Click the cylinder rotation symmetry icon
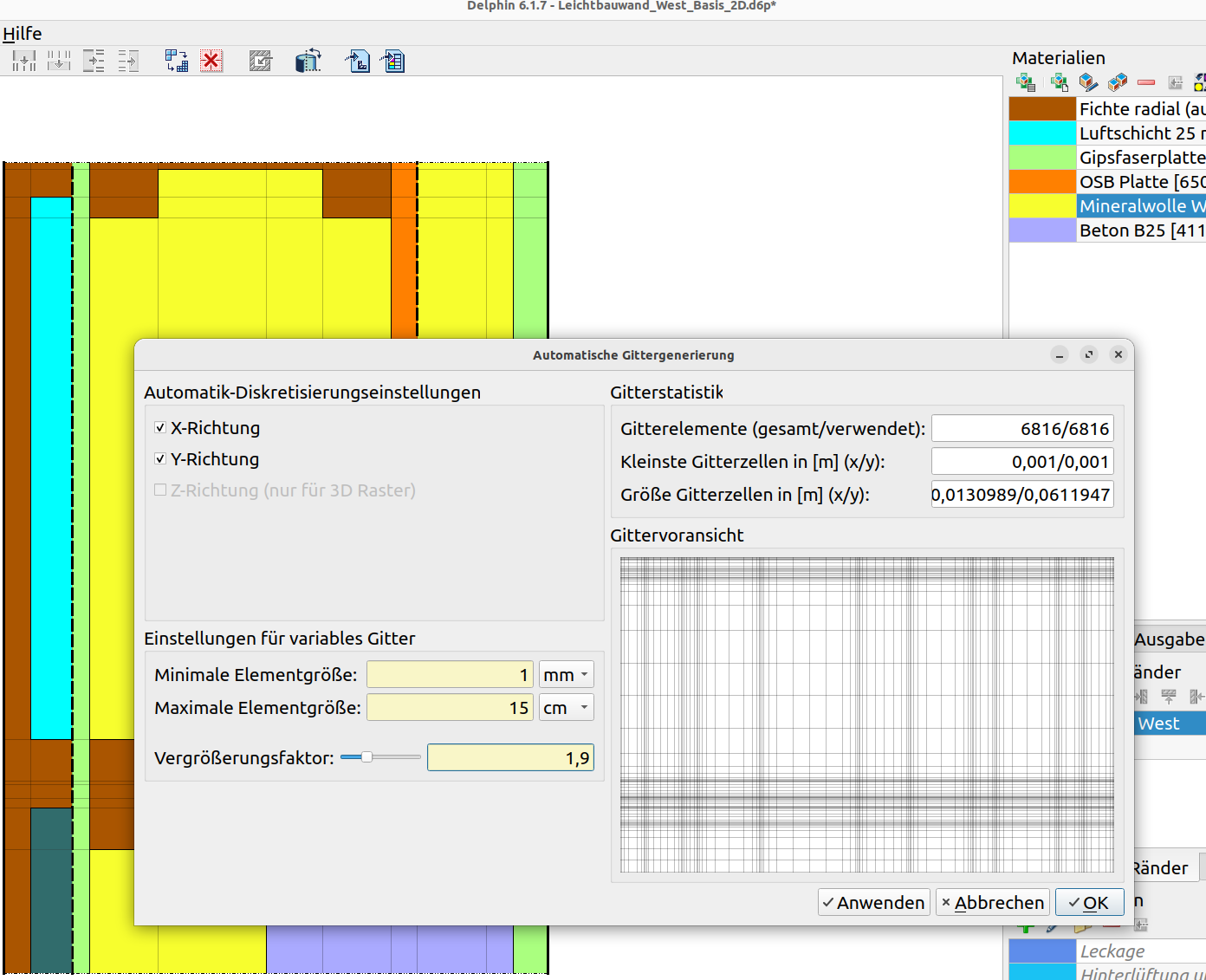 [x=308, y=61]
